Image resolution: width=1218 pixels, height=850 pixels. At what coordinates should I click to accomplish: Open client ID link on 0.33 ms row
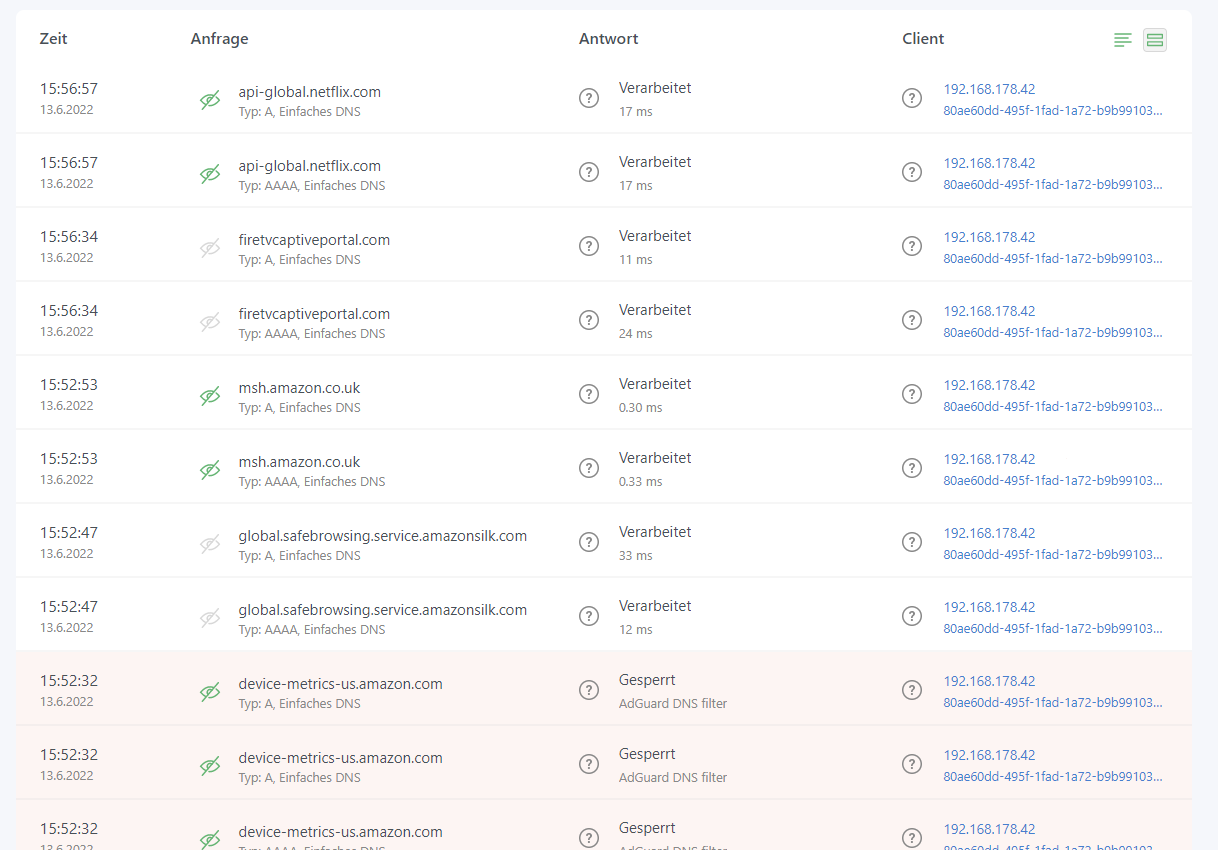point(1052,480)
